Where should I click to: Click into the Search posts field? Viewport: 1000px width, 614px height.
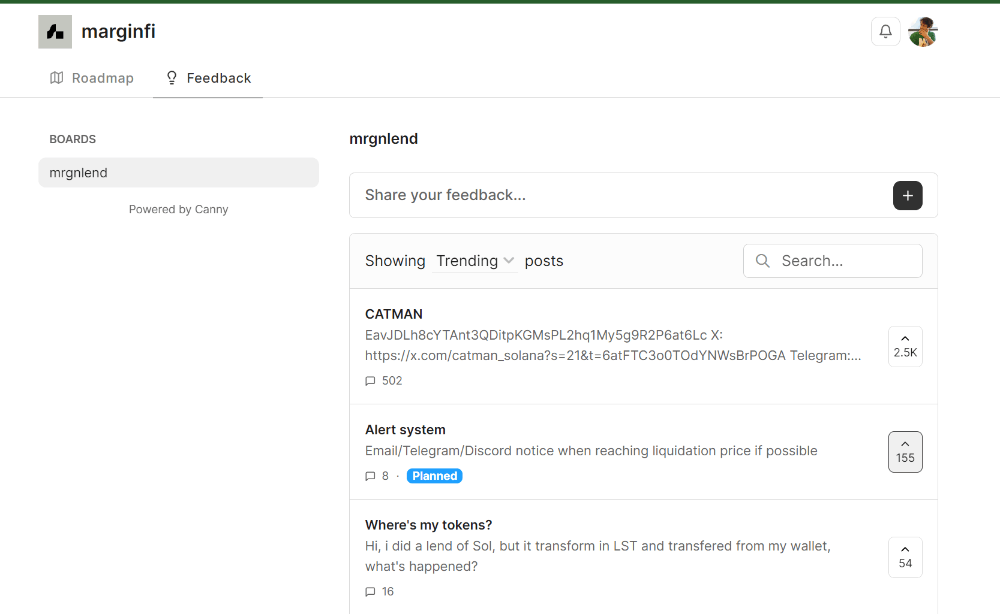[833, 261]
